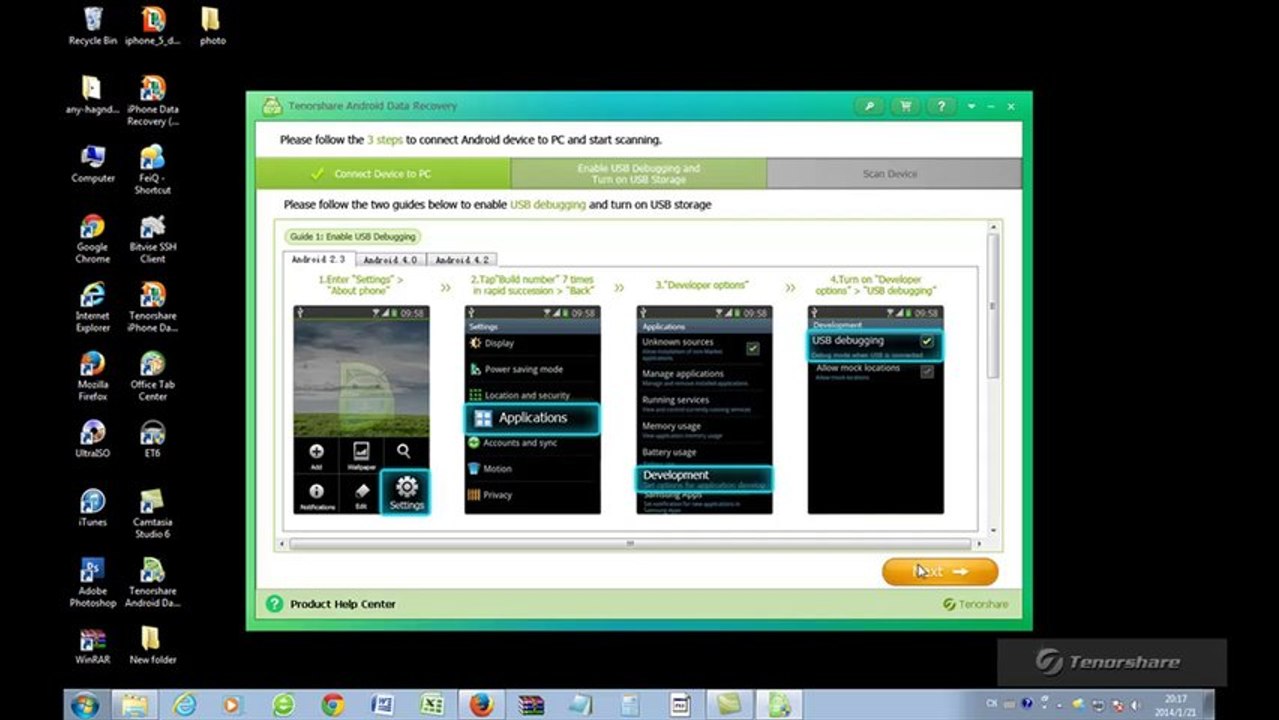Image resolution: width=1279 pixels, height=720 pixels.
Task: Select the WinRAR desktop icon
Action: point(92,646)
